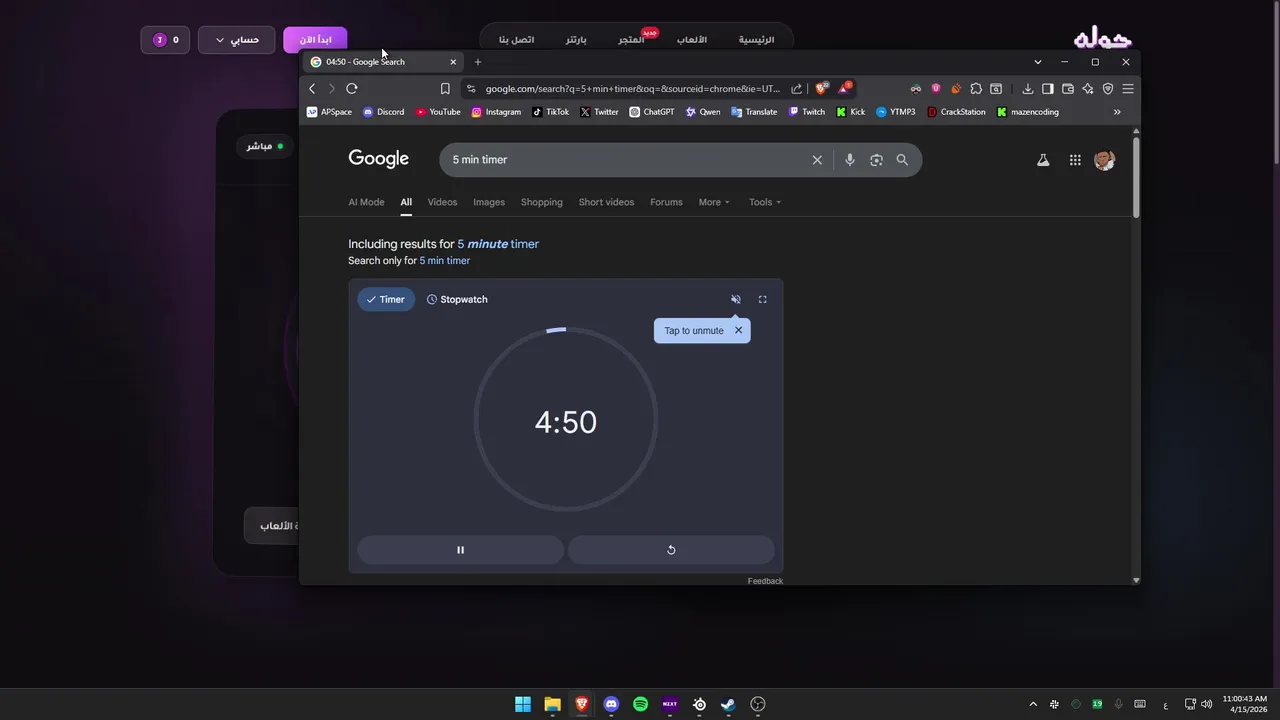Open Brave Rewards triangle icon
The image size is (1280, 720).
point(845,88)
